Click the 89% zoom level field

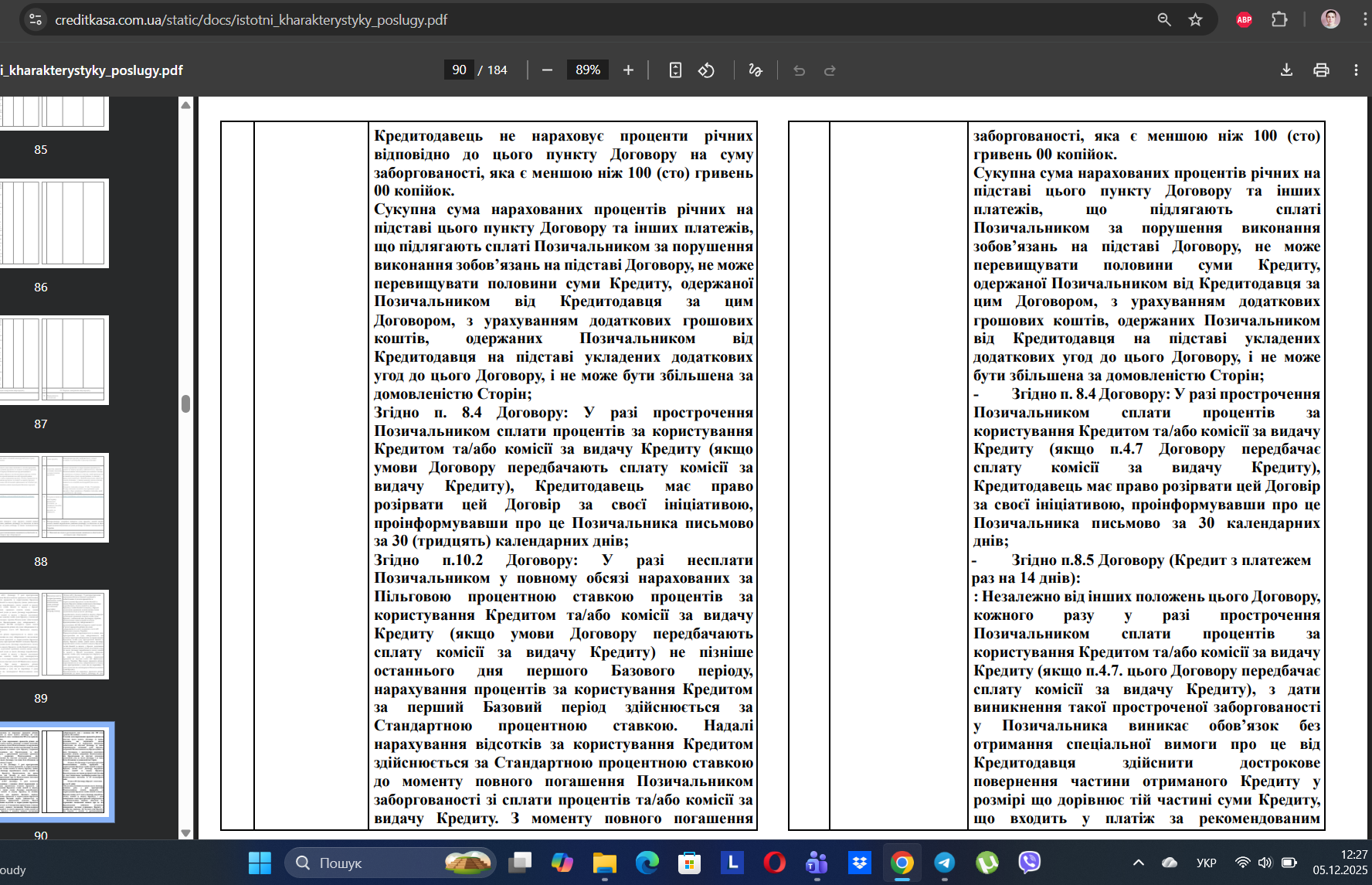588,70
